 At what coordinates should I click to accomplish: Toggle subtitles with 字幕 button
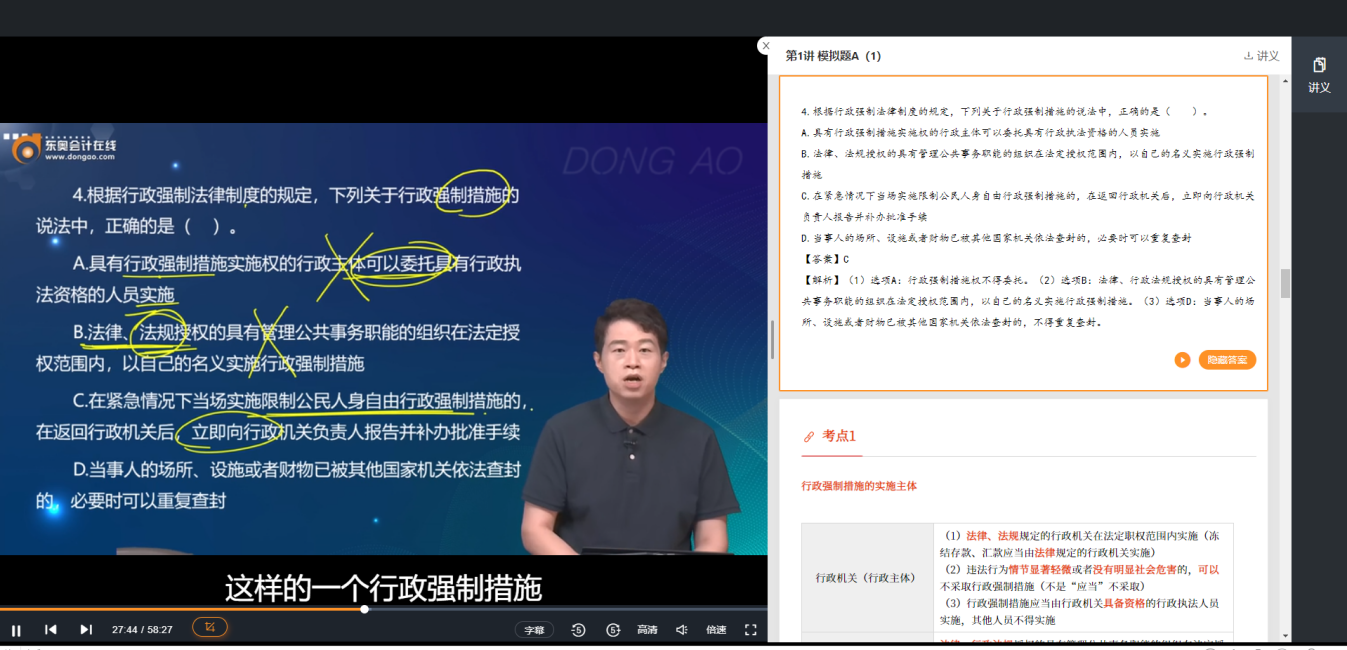coord(535,630)
